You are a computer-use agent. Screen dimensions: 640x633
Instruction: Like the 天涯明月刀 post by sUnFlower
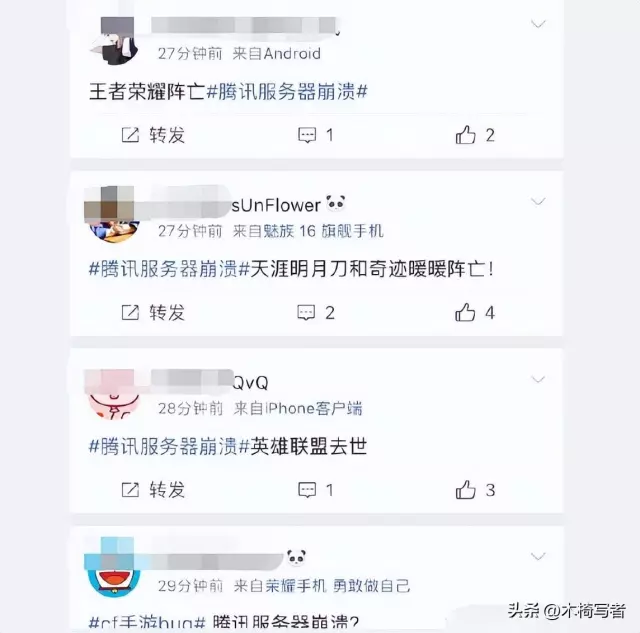tap(475, 313)
